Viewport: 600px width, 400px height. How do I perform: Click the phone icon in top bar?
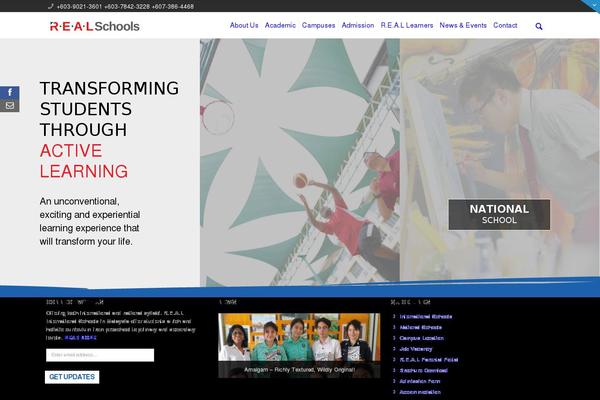pos(51,6)
